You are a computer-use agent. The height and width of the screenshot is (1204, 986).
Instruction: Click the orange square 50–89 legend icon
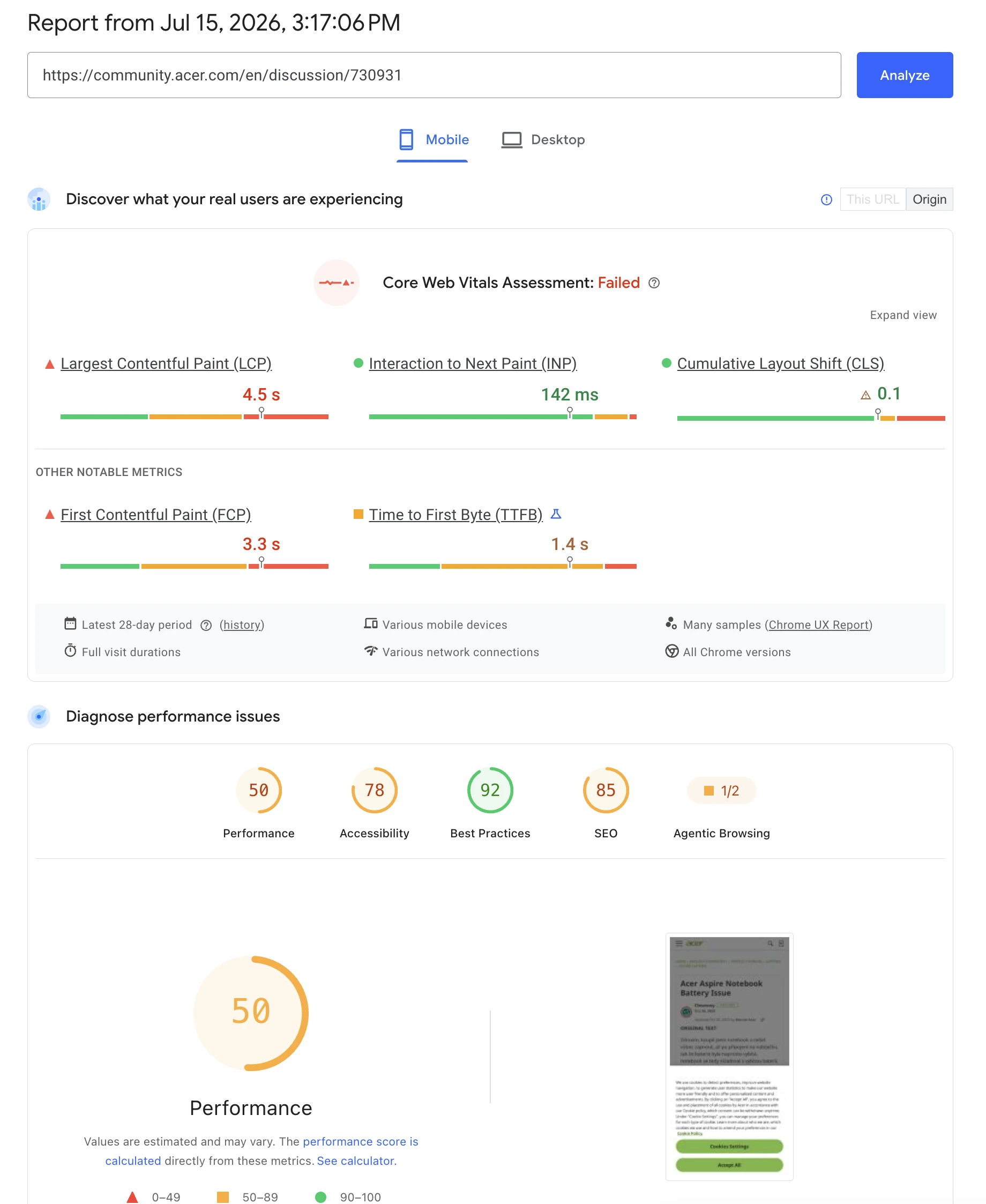(x=222, y=1198)
